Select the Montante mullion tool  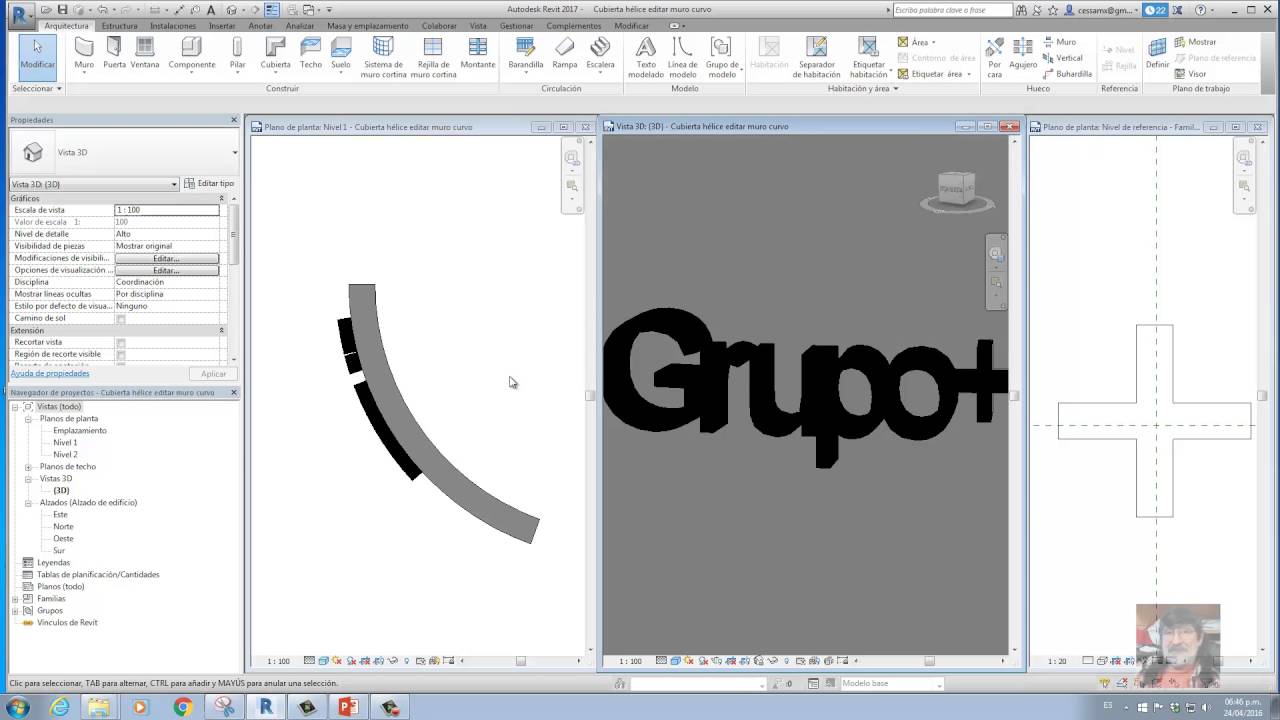click(x=478, y=54)
